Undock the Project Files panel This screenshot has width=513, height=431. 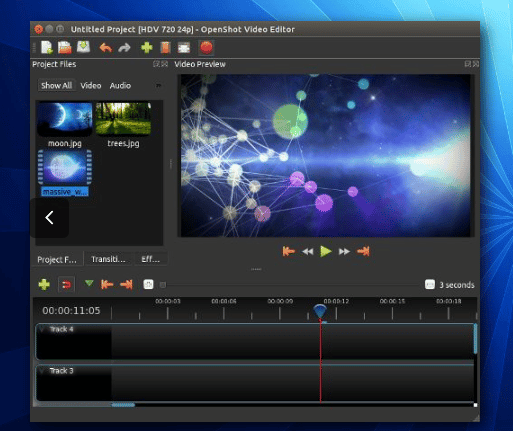(x=156, y=64)
